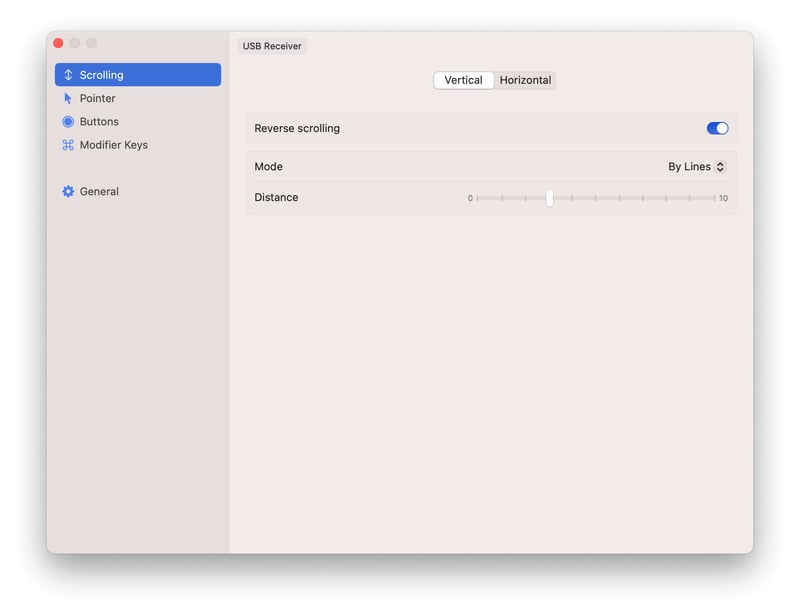Click the Distance slider handle
This screenshot has width=800, height=615.
(x=550, y=198)
